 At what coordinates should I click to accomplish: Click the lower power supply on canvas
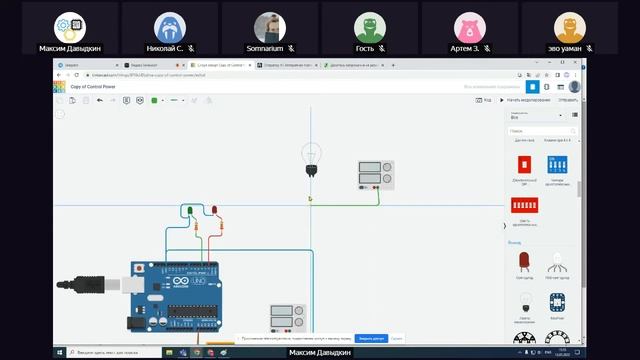[288, 319]
